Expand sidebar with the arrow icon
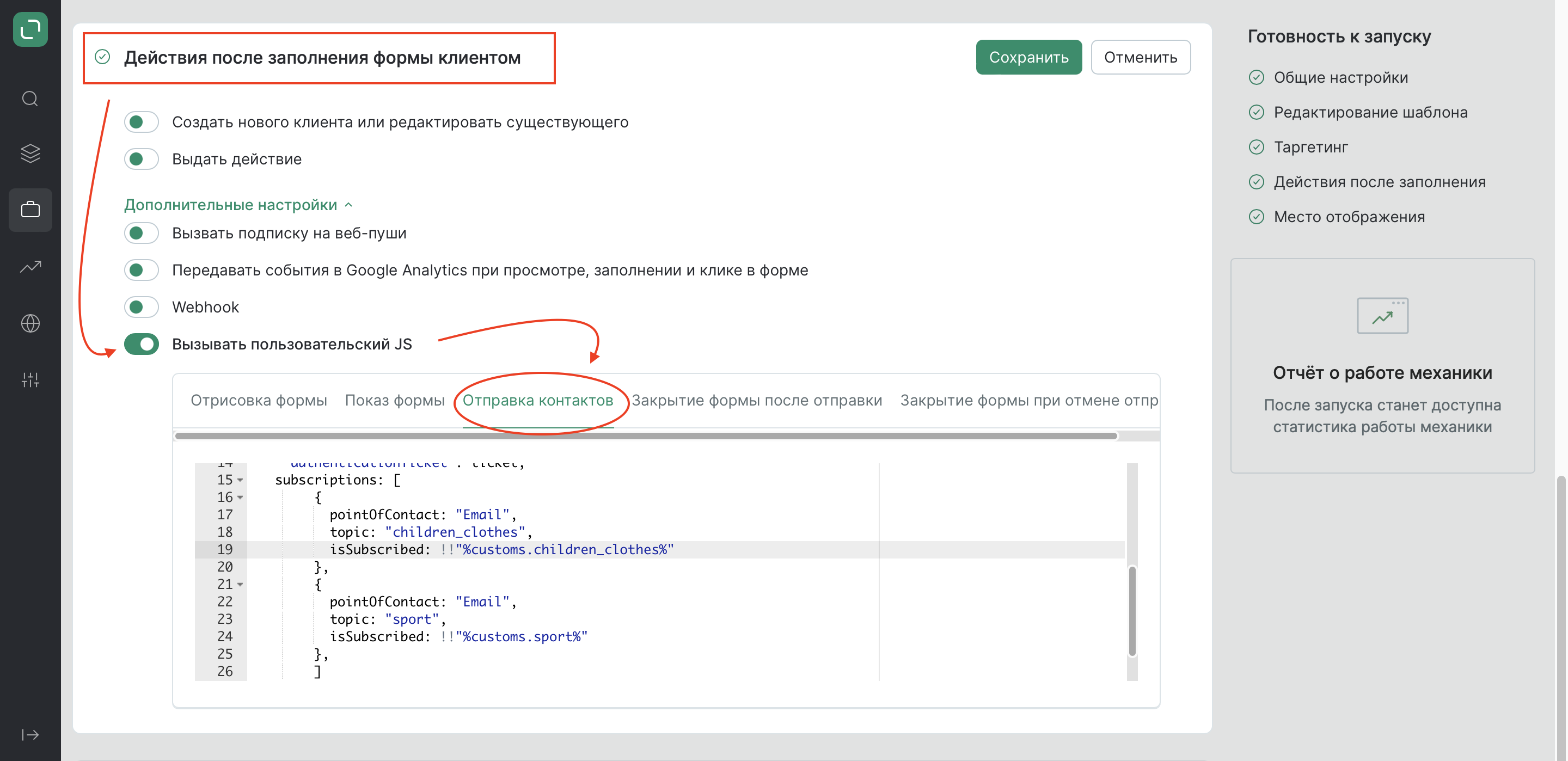 30,735
